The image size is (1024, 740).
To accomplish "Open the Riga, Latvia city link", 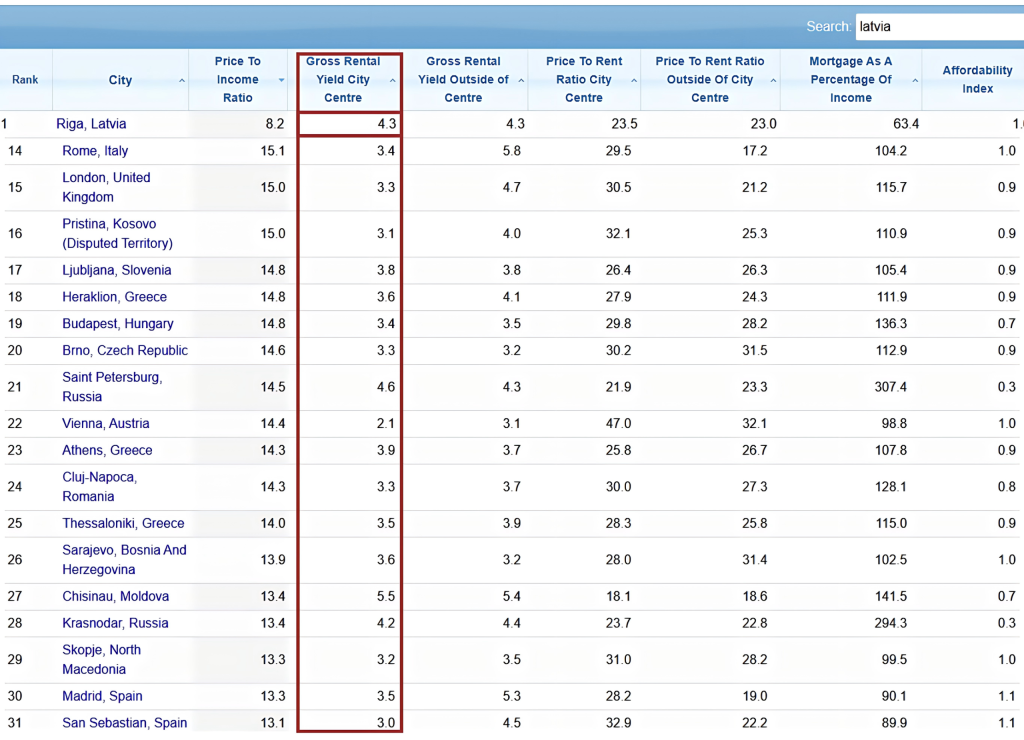I will tap(91, 124).
